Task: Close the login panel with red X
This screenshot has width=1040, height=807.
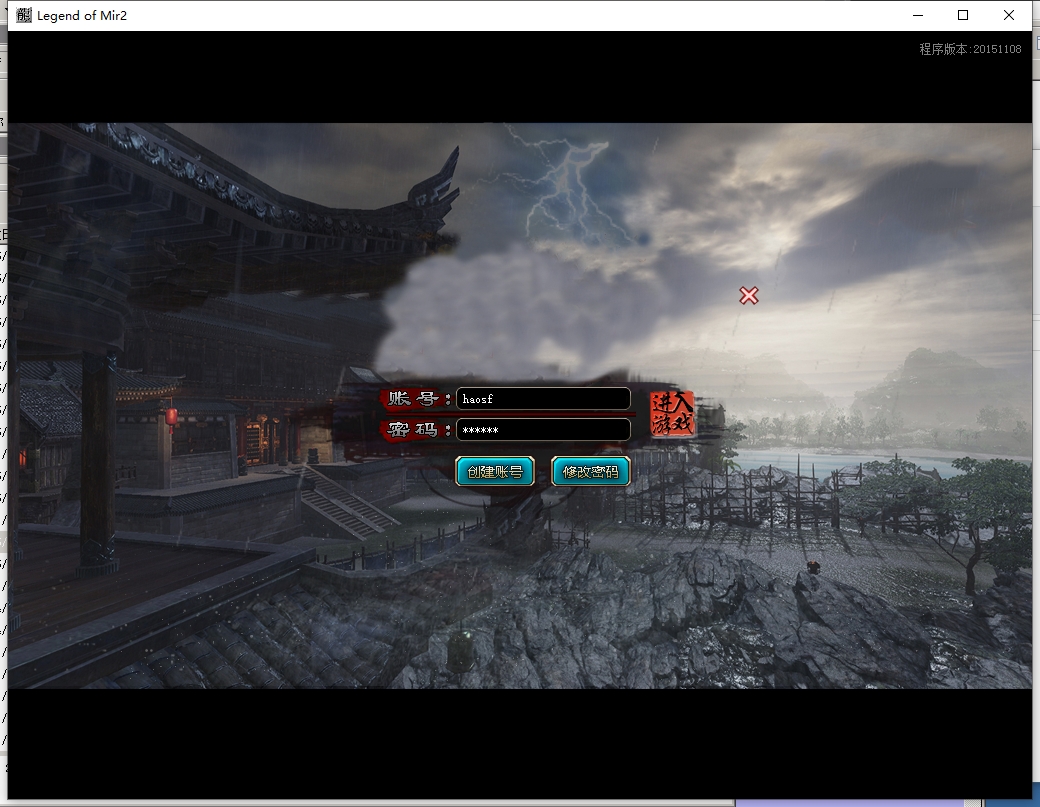Action: [749, 296]
